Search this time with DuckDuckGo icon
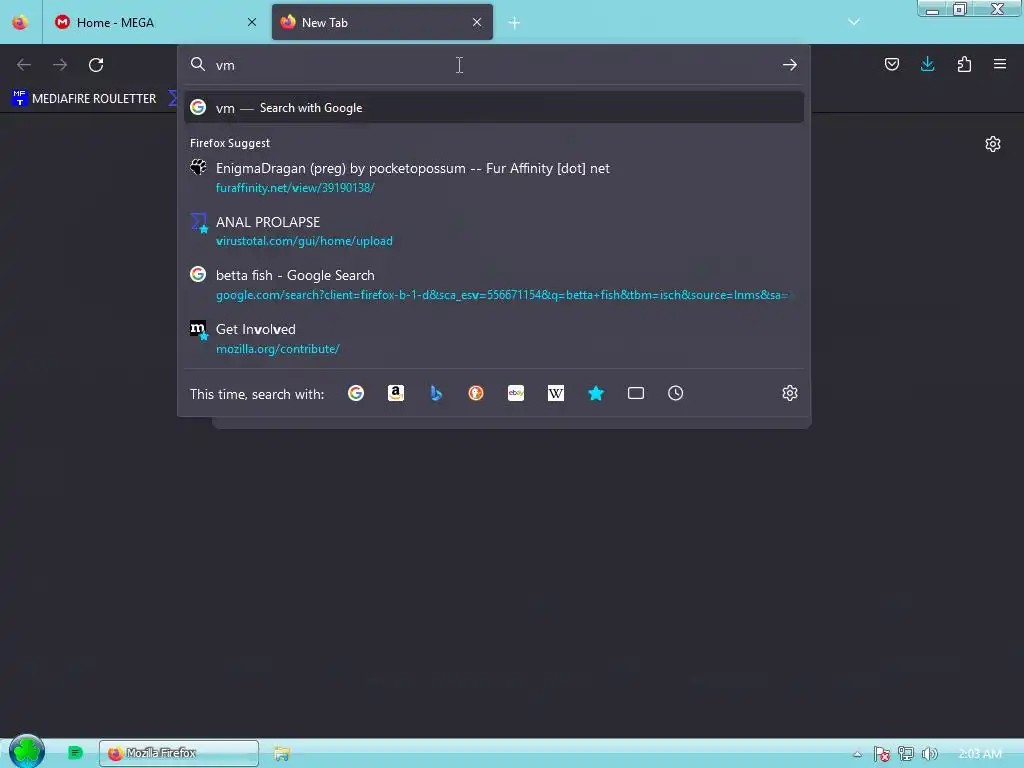 click(476, 393)
